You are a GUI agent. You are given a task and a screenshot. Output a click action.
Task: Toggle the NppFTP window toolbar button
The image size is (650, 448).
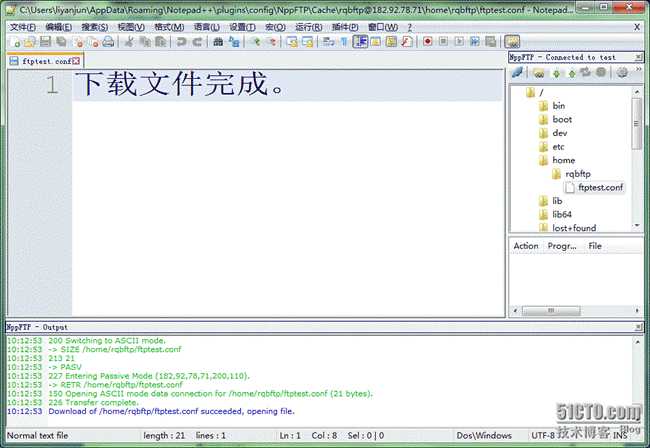point(512,42)
